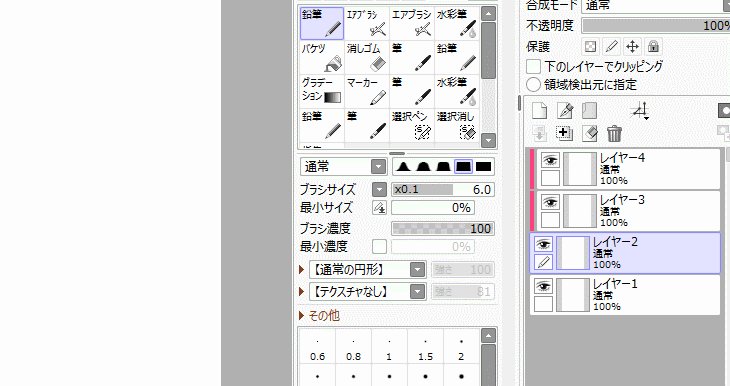Hide レイヤー4 with its eye icon
The image size is (730, 386).
pos(550,161)
